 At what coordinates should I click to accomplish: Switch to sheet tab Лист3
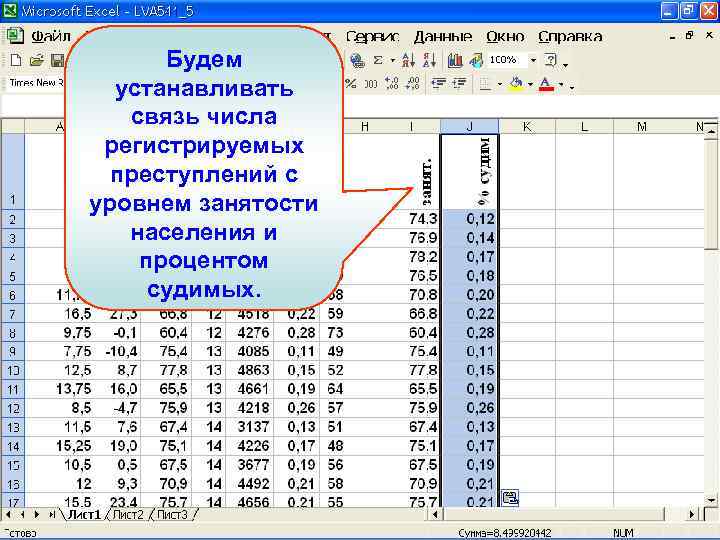172,515
